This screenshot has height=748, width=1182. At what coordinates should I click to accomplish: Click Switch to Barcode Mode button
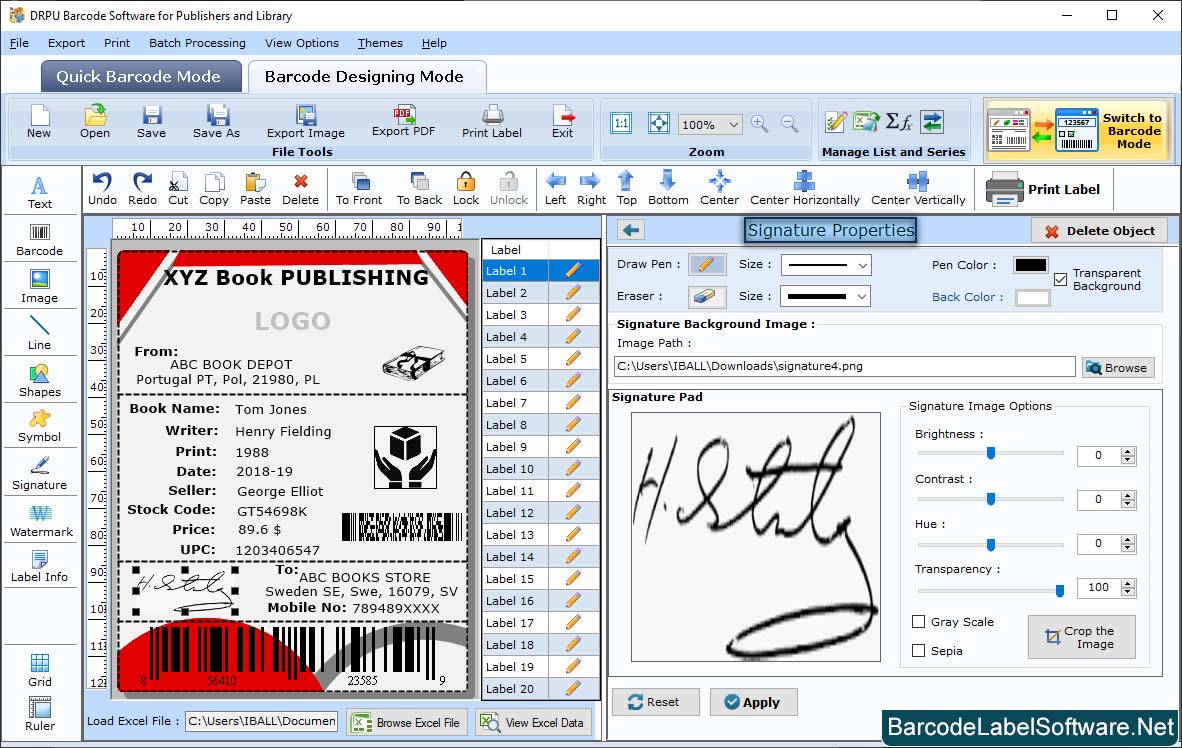(x=1078, y=130)
